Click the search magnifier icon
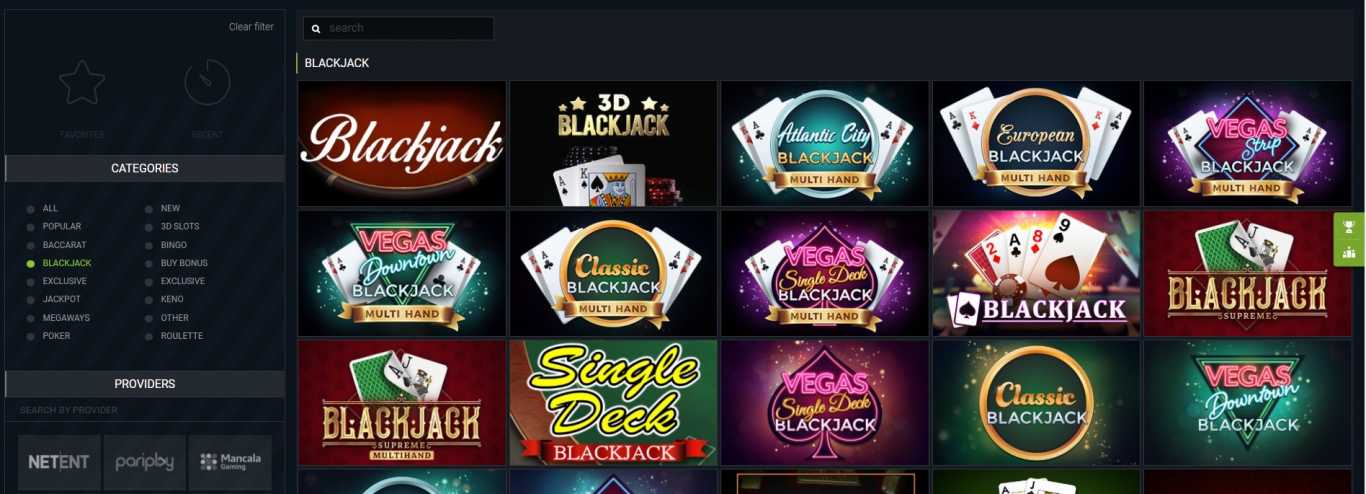Screen dimensions: 1366x494 click(x=316, y=28)
